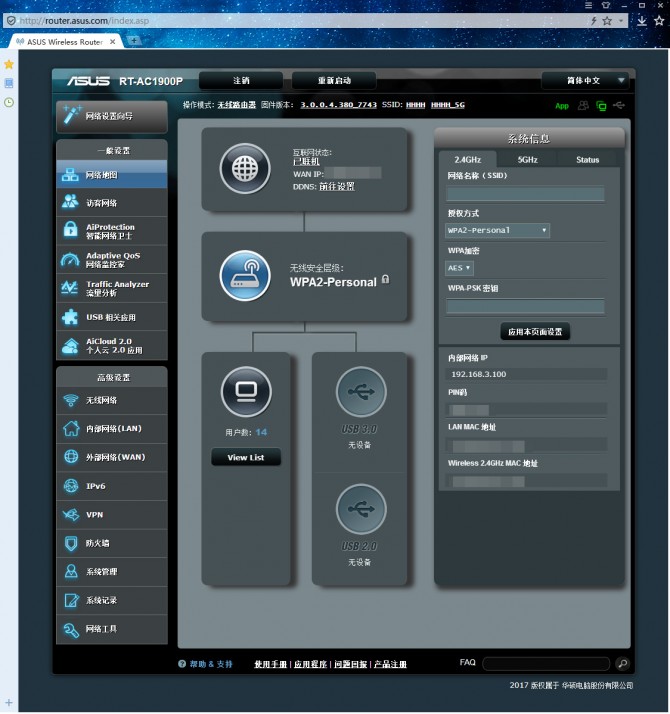Open the 问题回报 feedback link
This screenshot has height=714, width=670.
(350, 664)
